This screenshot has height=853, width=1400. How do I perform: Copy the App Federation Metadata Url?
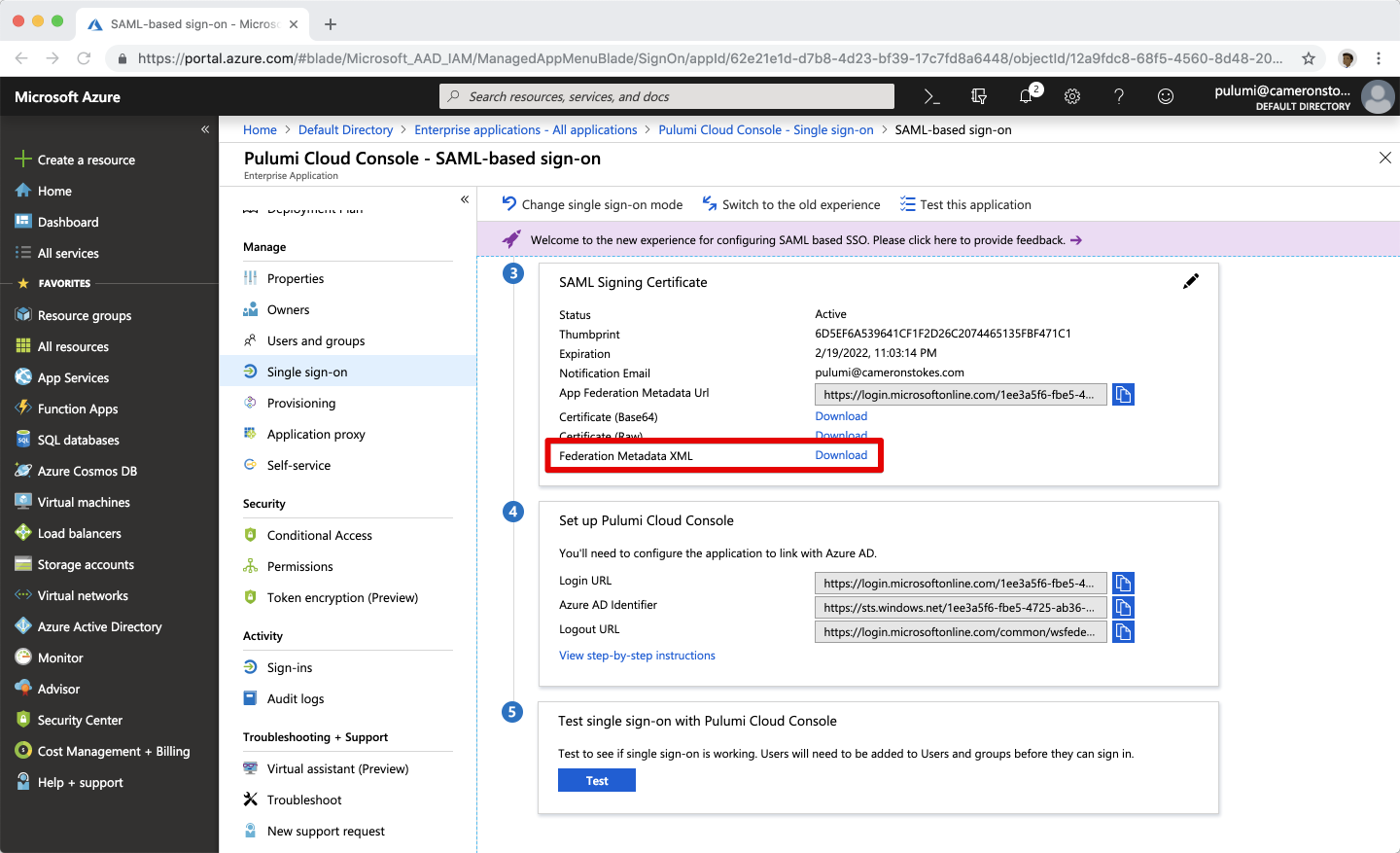1123,394
